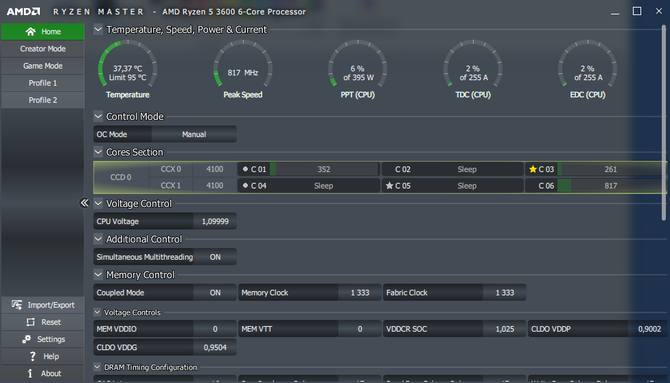670x383 pixels.
Task: Click CCX 1 speed value 4100
Action: pos(215,186)
